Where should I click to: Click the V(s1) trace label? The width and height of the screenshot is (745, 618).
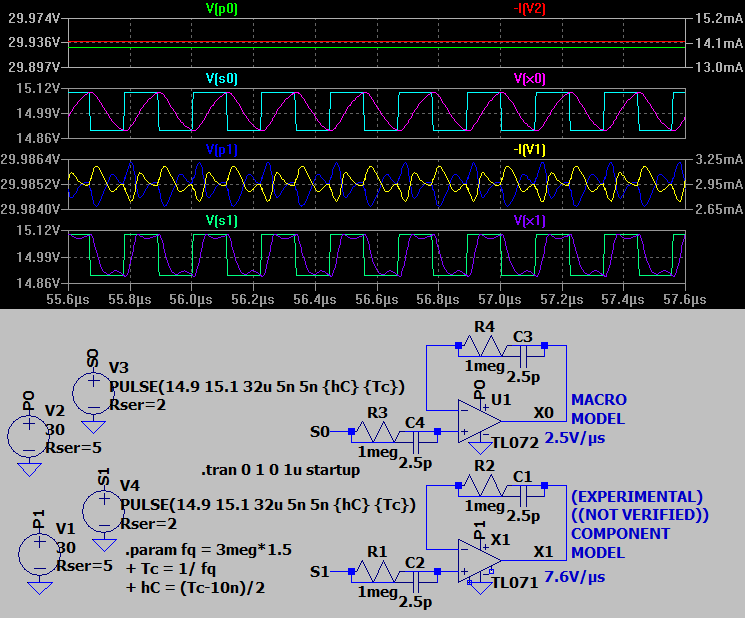pos(221,220)
